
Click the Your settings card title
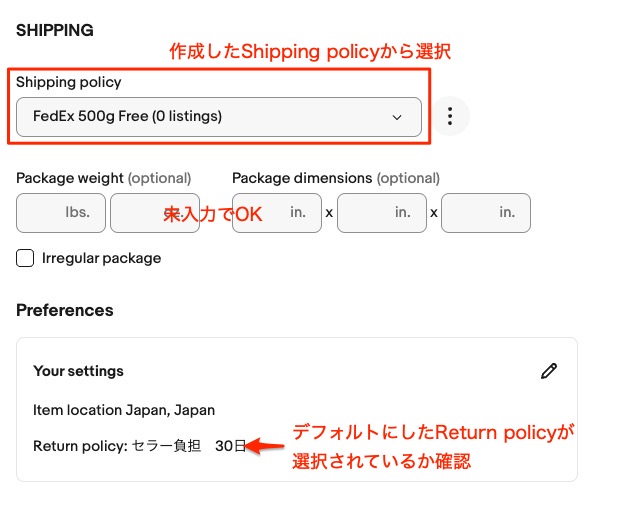point(78,371)
